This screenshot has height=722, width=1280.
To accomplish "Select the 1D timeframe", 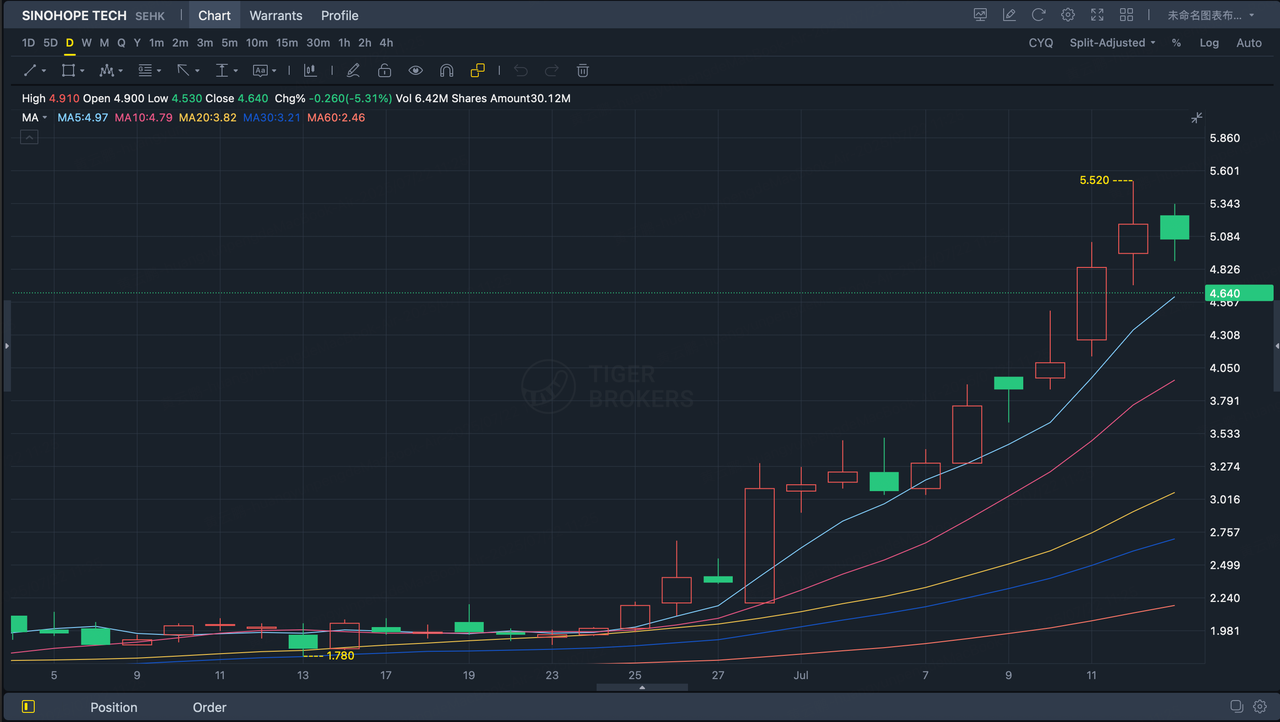I will coord(28,43).
